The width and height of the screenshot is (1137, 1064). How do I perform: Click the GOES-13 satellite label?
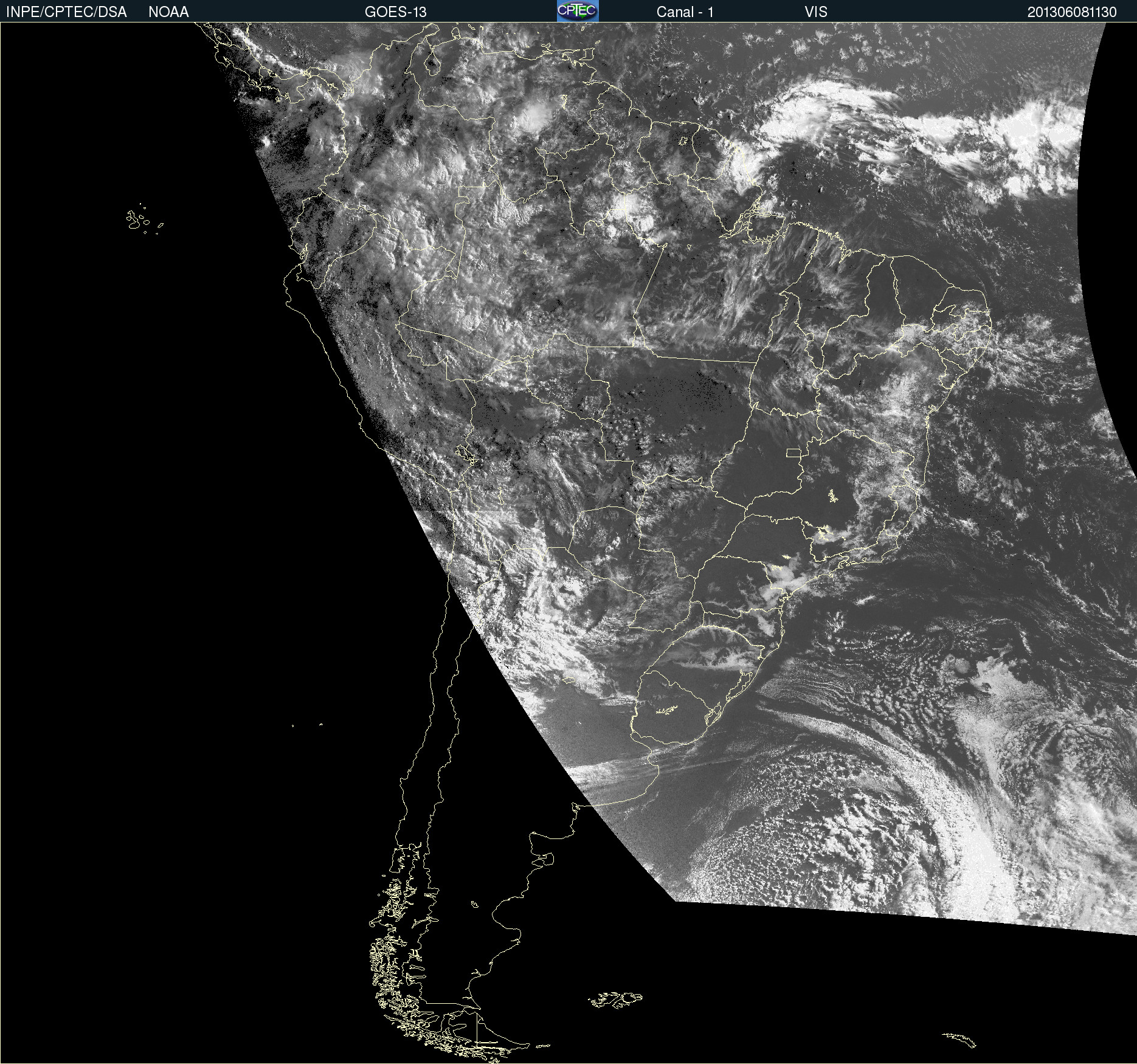point(396,12)
